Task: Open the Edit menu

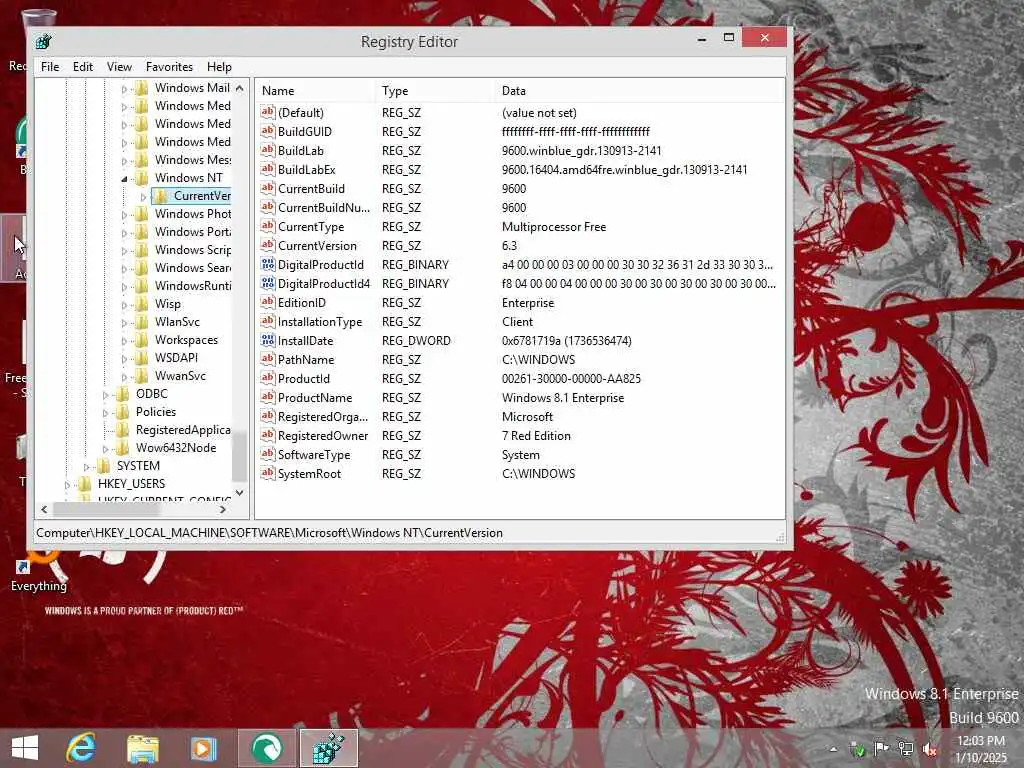Action: pyautogui.click(x=83, y=67)
